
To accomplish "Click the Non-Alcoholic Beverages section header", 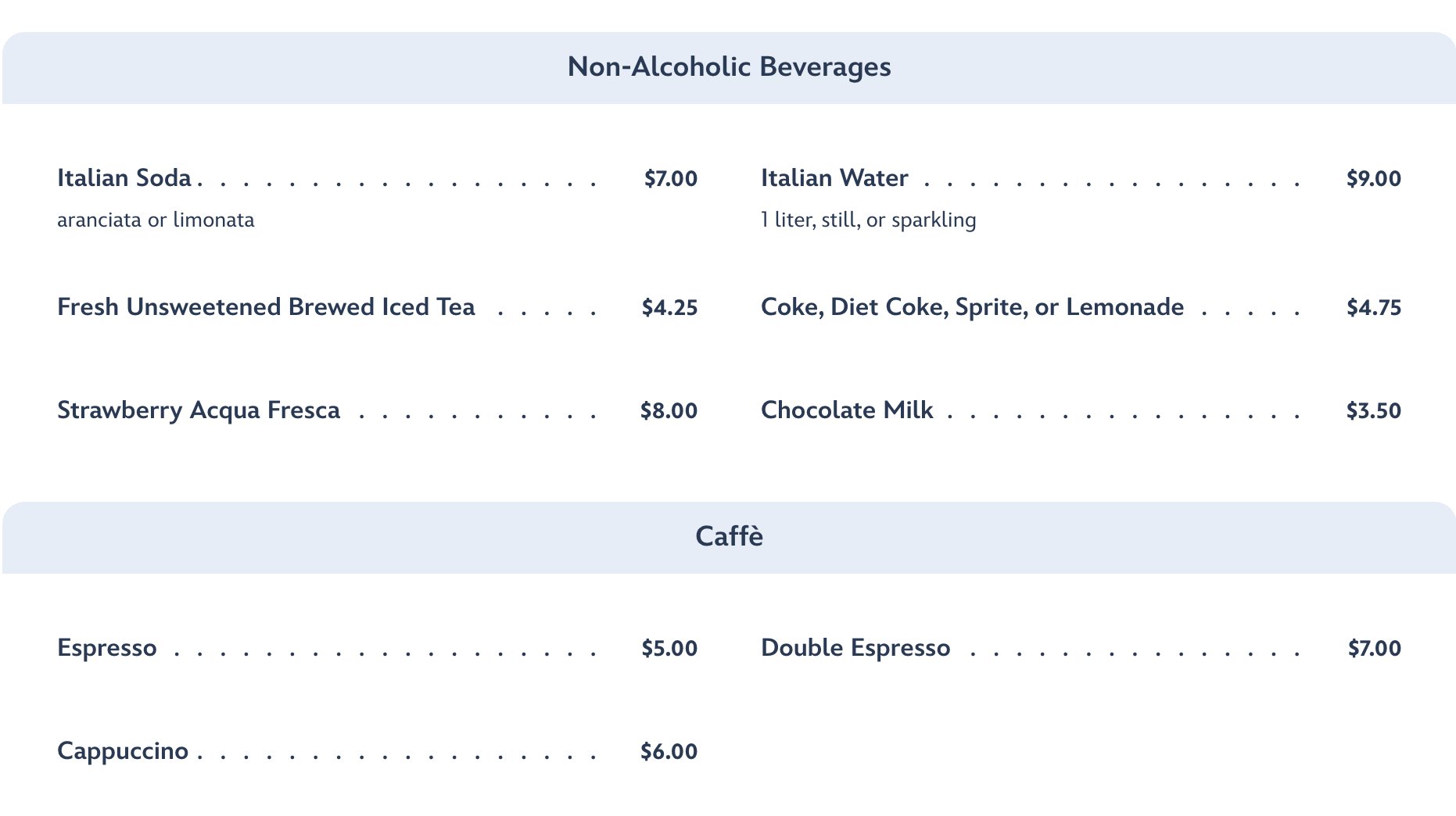I will pos(729,67).
